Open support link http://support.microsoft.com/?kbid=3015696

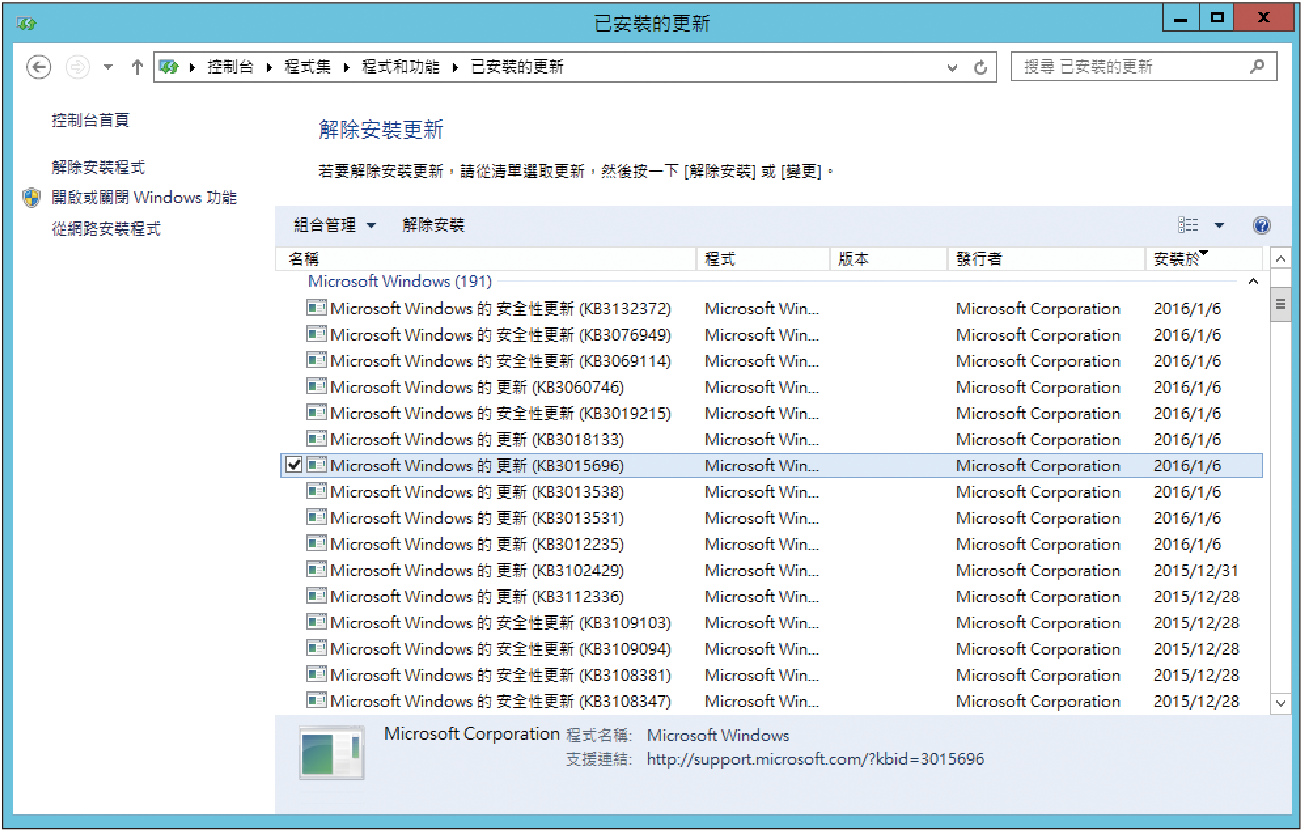click(x=815, y=760)
